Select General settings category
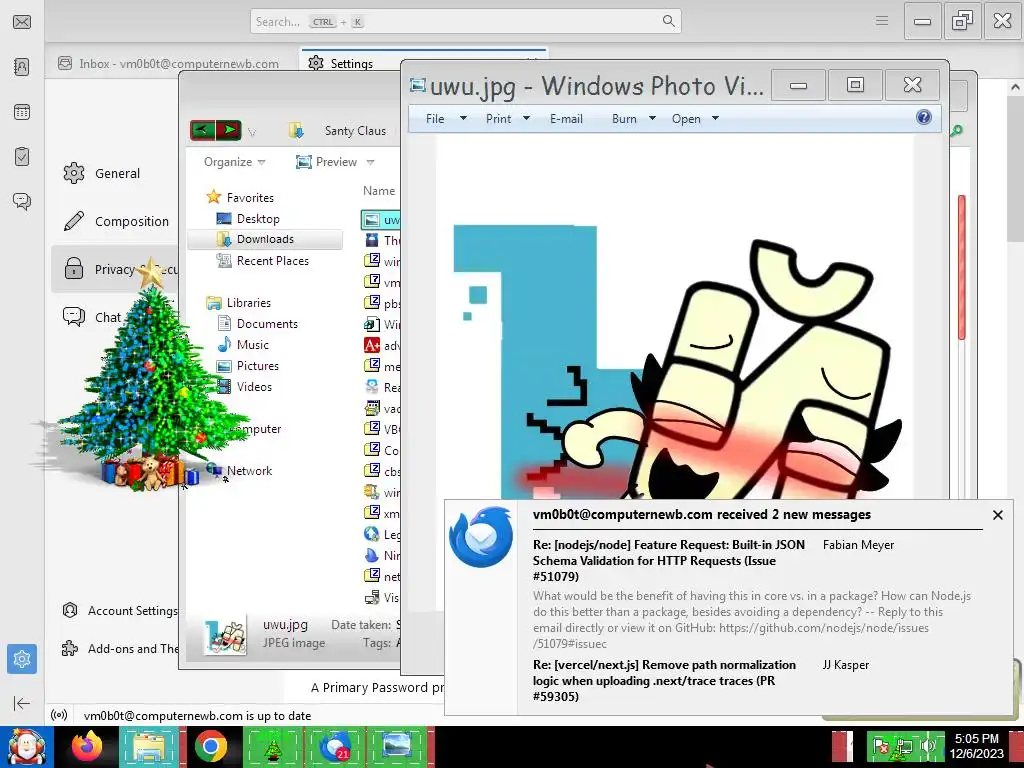The width and height of the screenshot is (1024, 768). (x=116, y=173)
